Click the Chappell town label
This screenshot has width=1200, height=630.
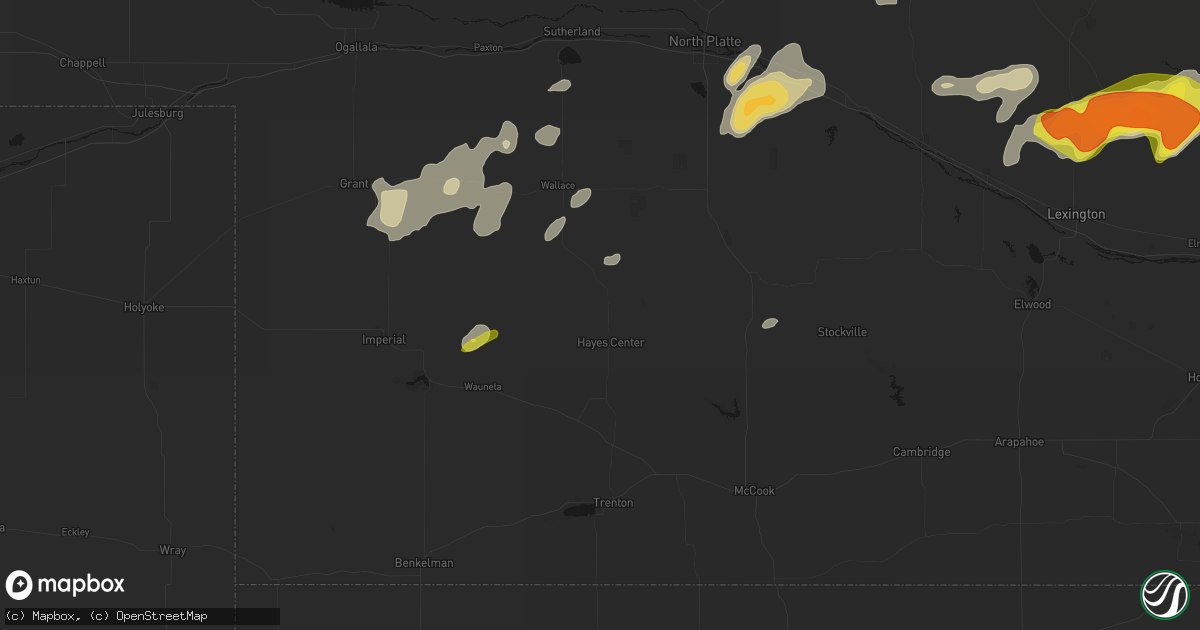click(x=82, y=62)
